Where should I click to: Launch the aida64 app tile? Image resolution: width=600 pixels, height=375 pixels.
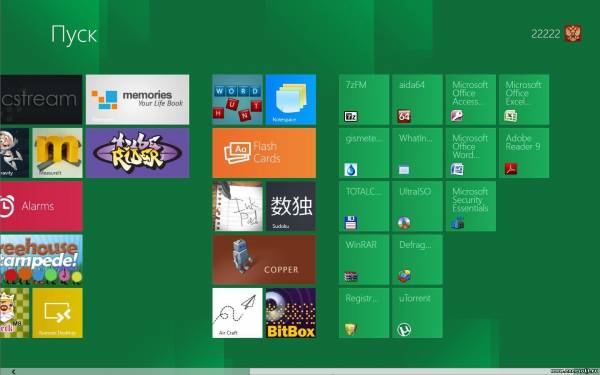pos(417,99)
